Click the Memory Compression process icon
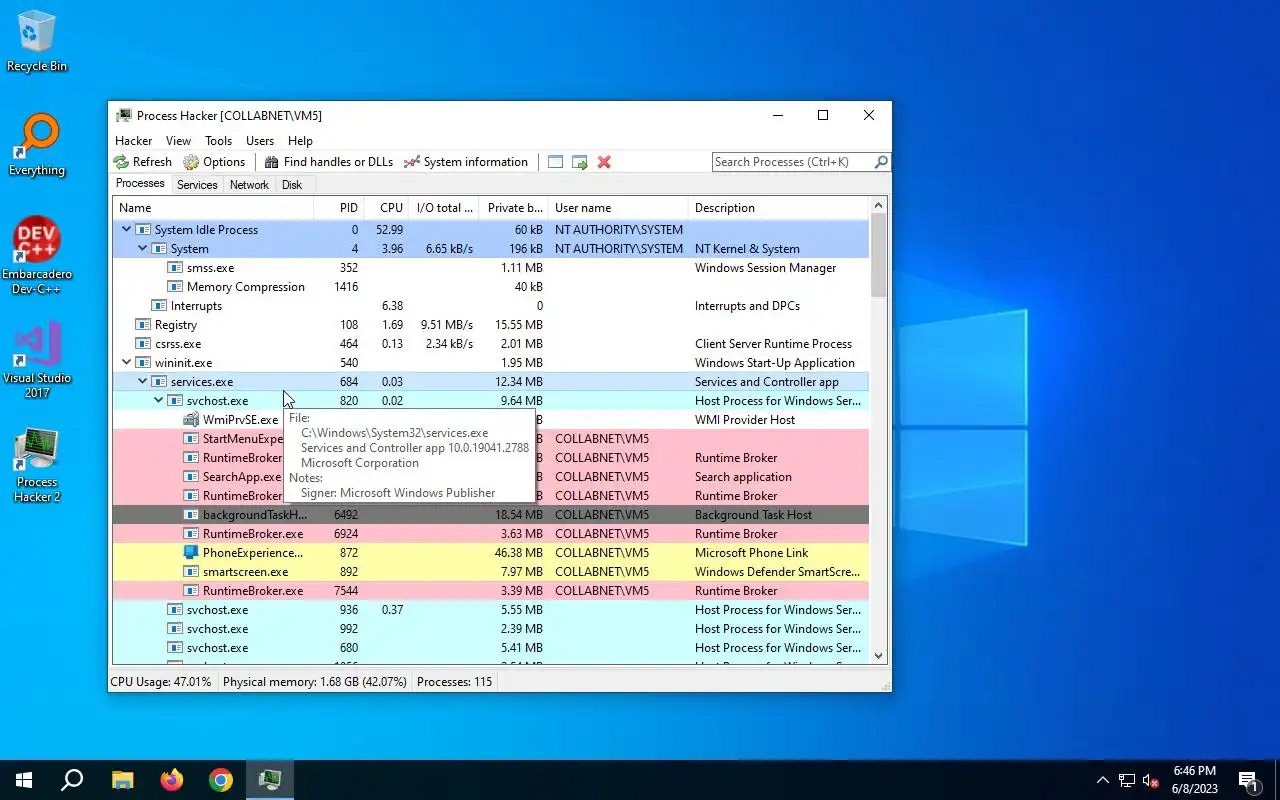Screen dimensions: 1280x800 175,287
